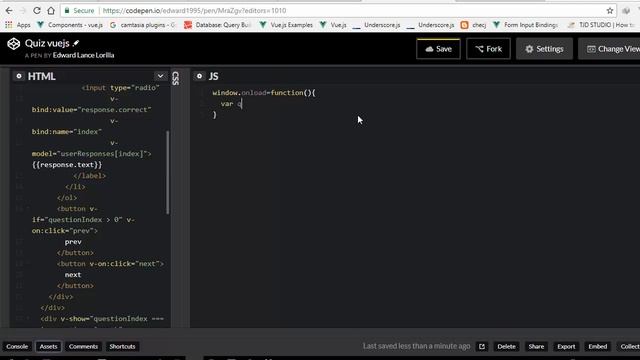640x360 pixels.
Task: Open the checj bookmark
Action: 473,25
